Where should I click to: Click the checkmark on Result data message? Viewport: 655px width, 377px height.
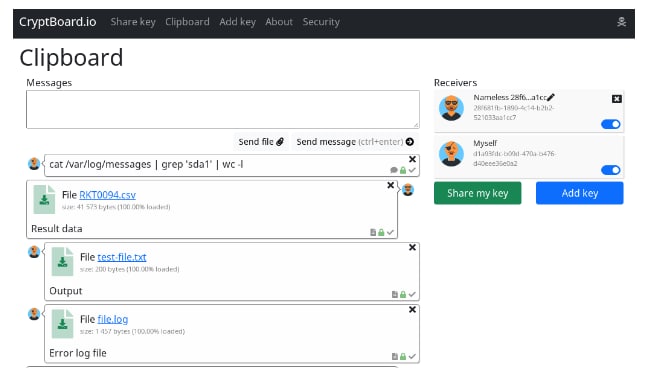point(390,232)
